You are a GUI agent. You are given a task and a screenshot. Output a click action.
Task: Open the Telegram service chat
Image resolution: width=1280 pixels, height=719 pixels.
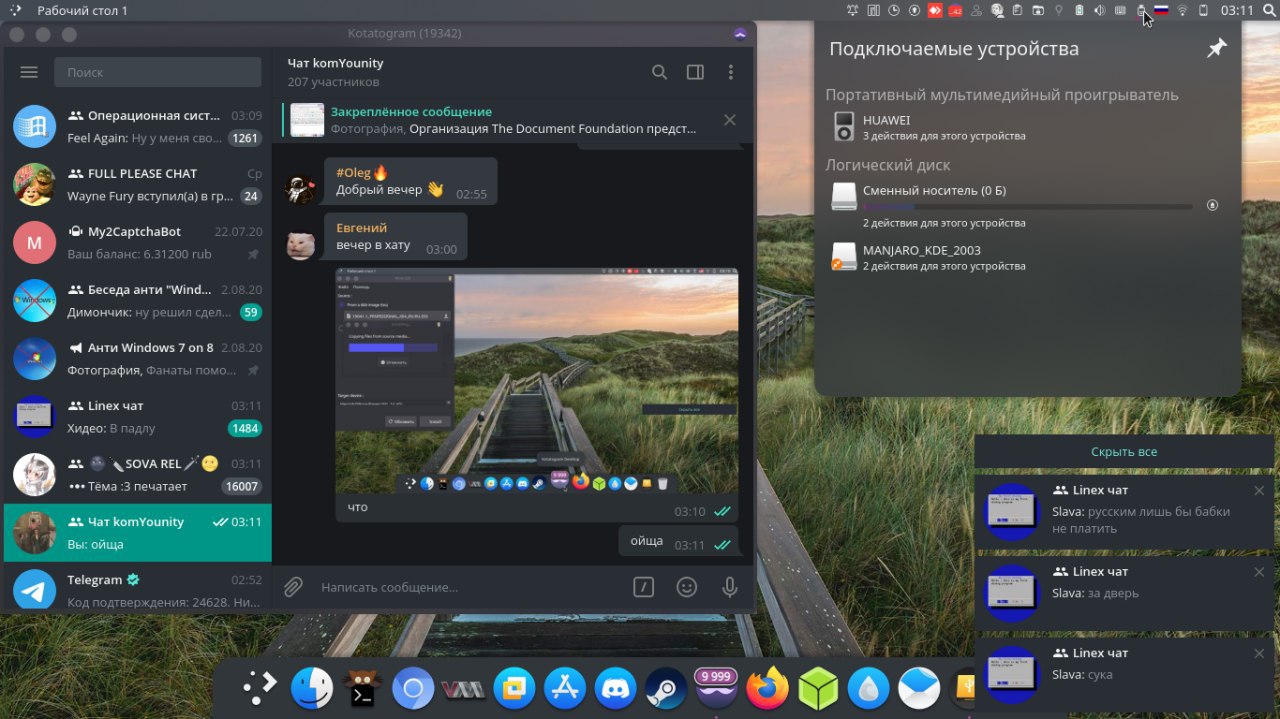pos(138,590)
